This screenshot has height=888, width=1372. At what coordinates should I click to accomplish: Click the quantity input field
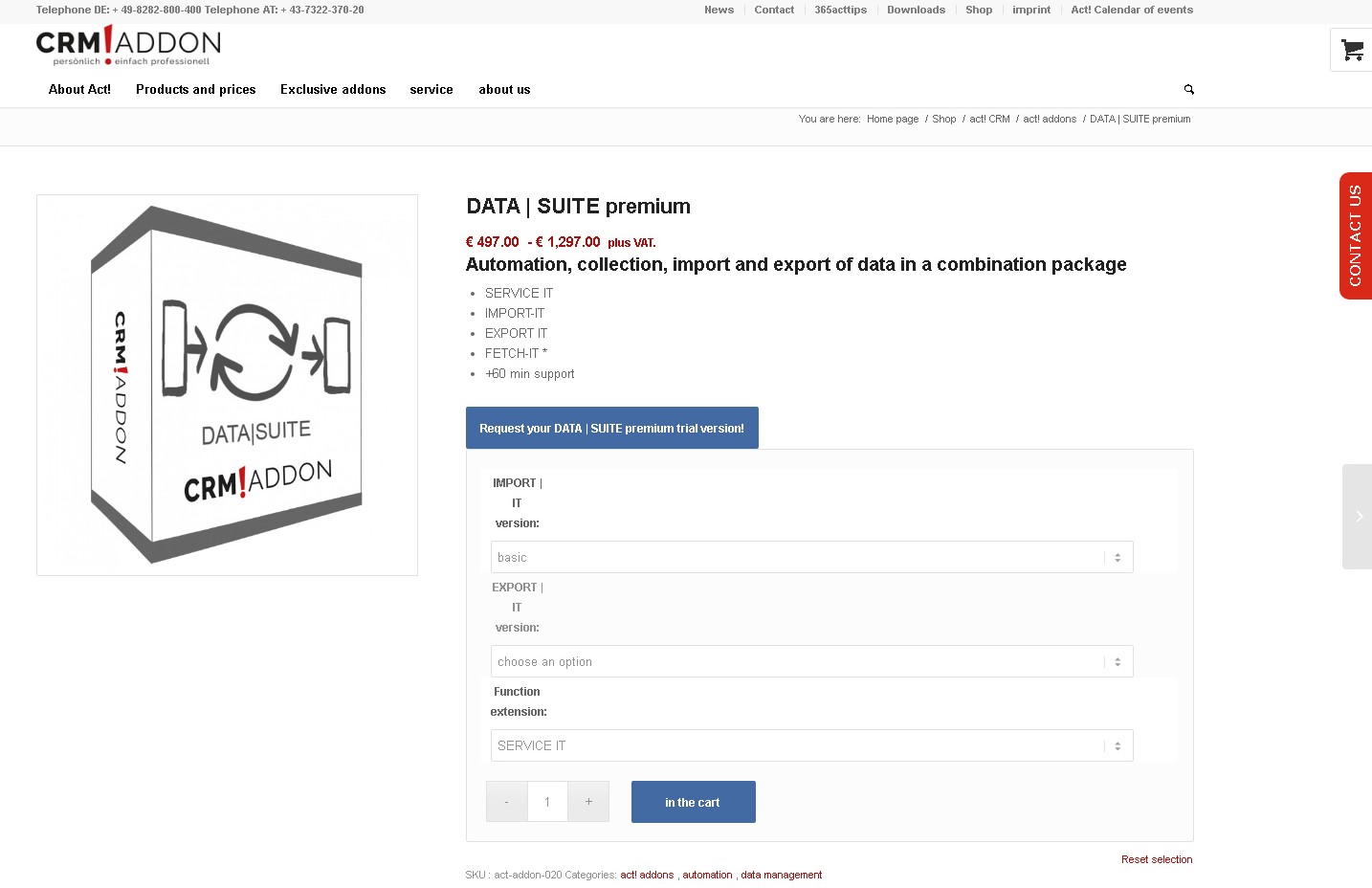[547, 802]
